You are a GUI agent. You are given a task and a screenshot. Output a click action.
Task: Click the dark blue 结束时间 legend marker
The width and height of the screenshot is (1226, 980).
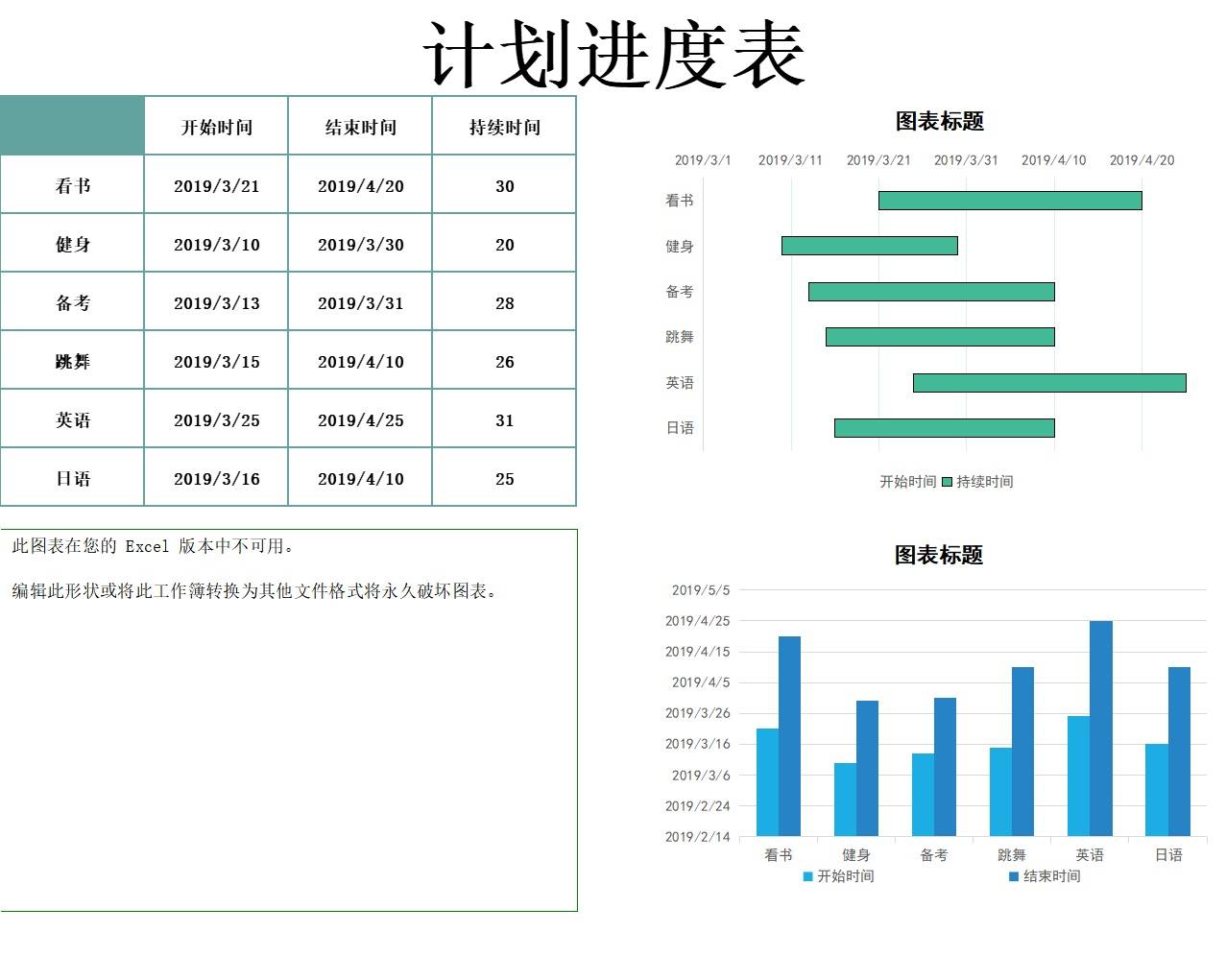point(1012,876)
